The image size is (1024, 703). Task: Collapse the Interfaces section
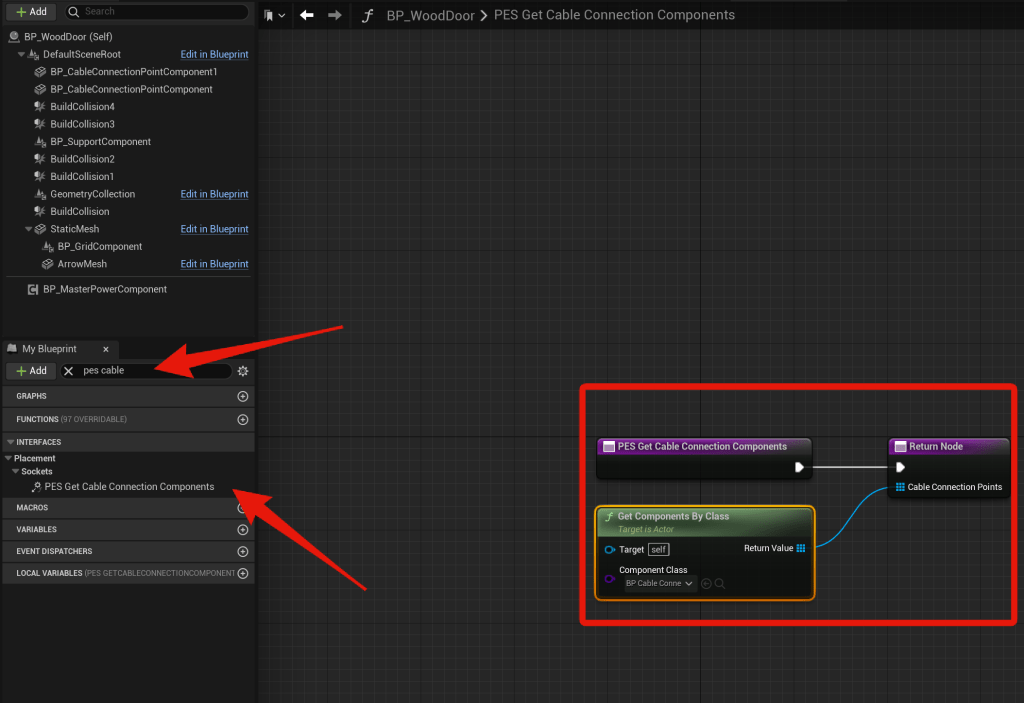tap(10, 442)
